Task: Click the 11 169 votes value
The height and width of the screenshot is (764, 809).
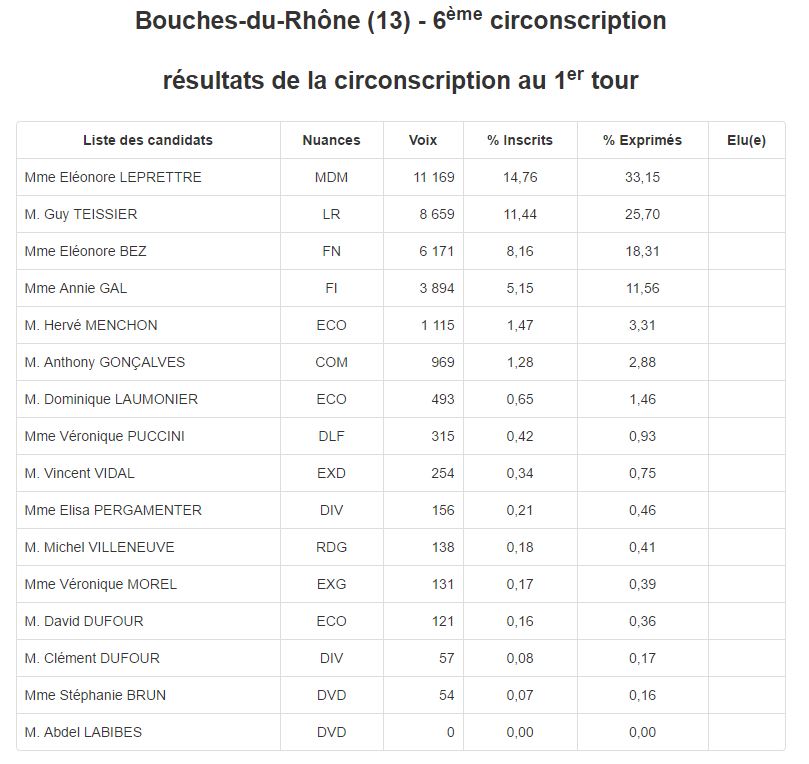Action: 433,177
